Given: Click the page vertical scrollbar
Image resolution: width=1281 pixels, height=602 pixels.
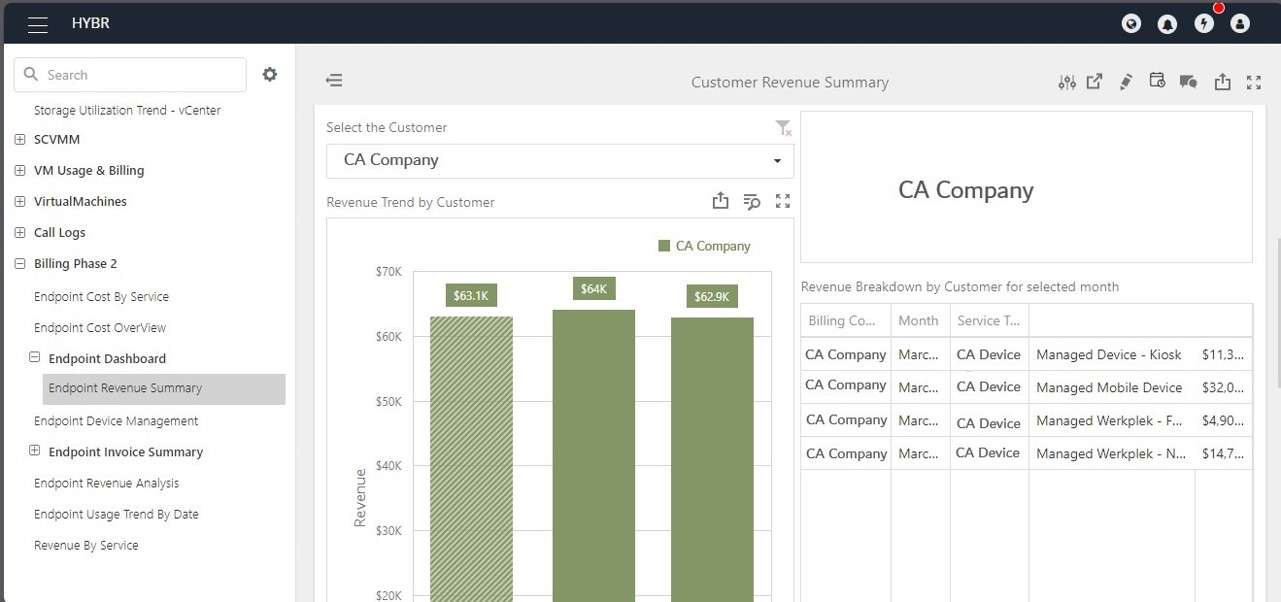Looking at the screenshot, I should pyautogui.click(x=1277, y=312).
